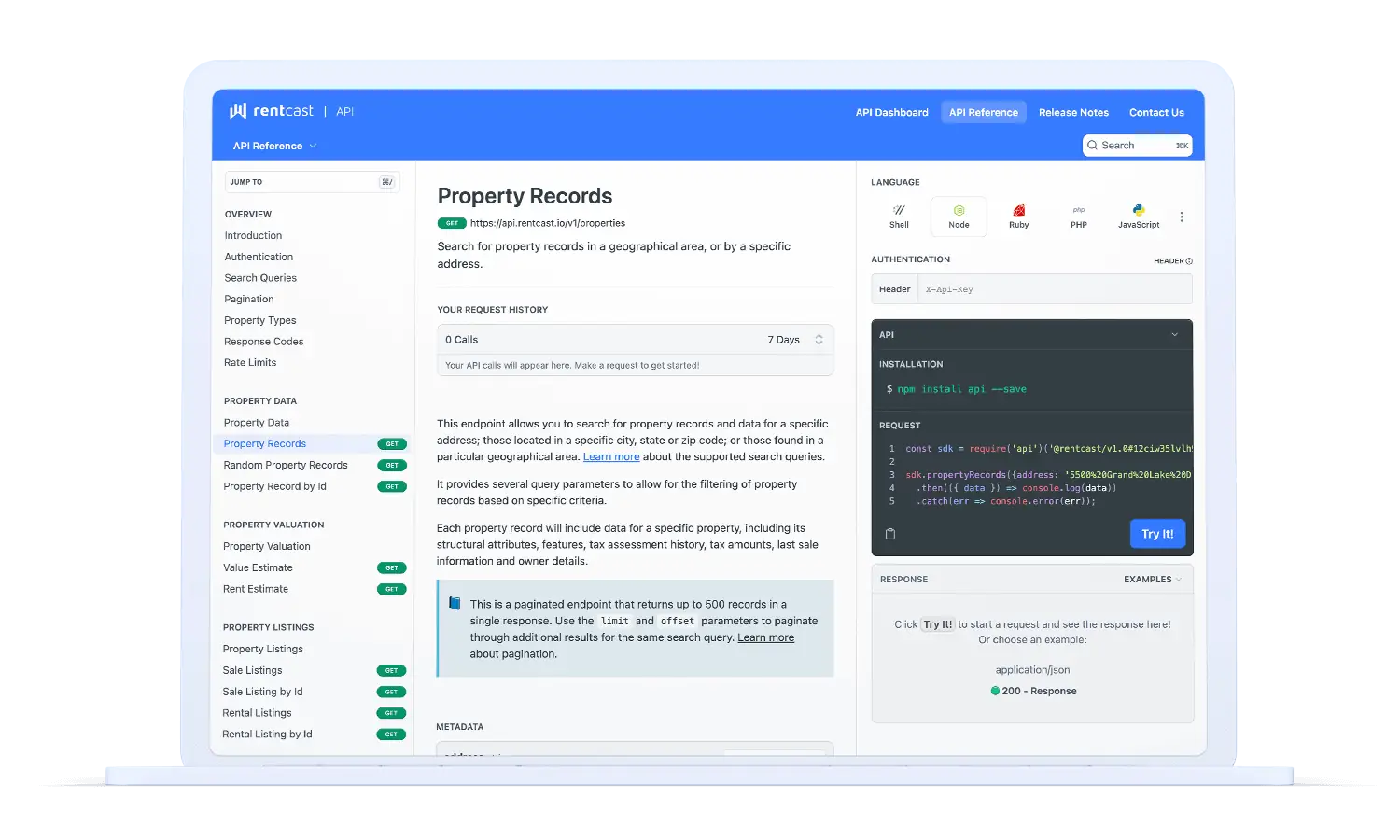Follow Learn more link about pagination

(x=766, y=638)
